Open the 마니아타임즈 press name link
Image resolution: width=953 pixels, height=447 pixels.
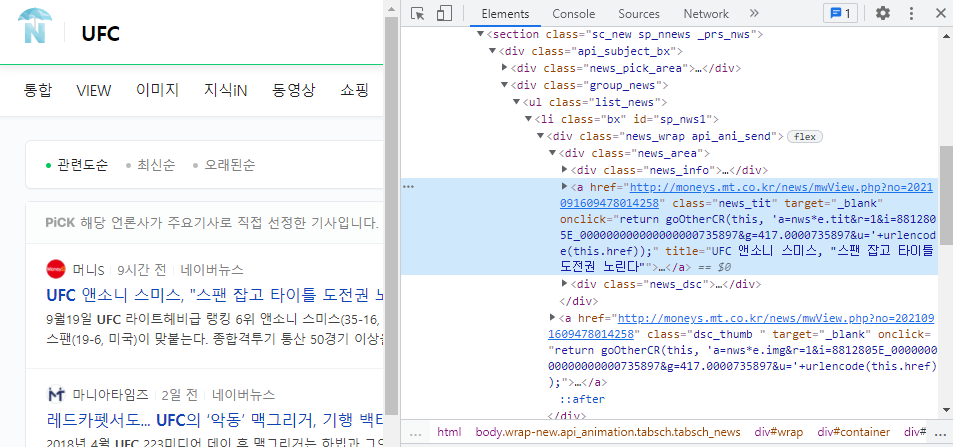tap(110, 395)
